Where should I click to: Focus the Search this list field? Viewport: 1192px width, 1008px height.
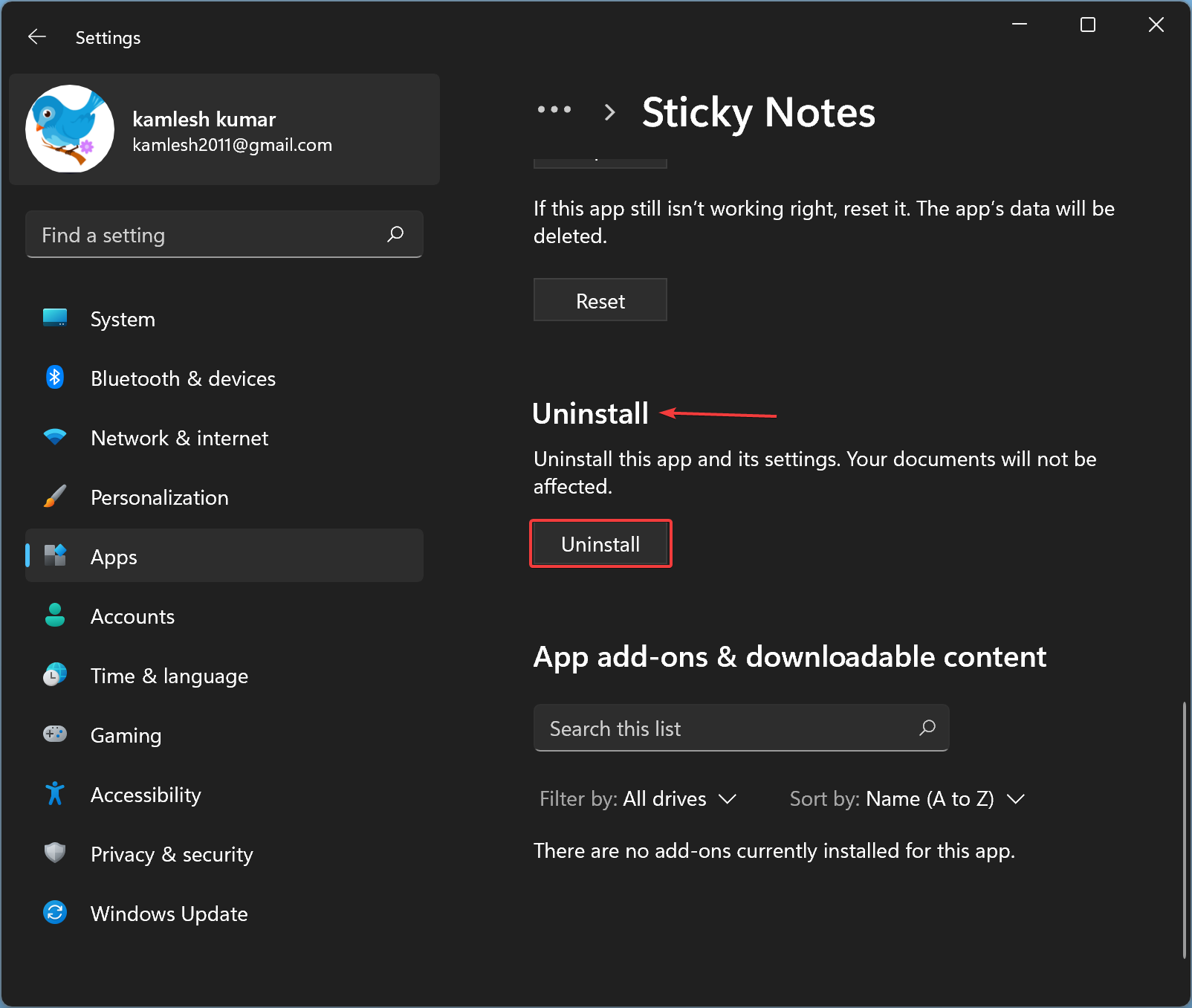[x=742, y=728]
